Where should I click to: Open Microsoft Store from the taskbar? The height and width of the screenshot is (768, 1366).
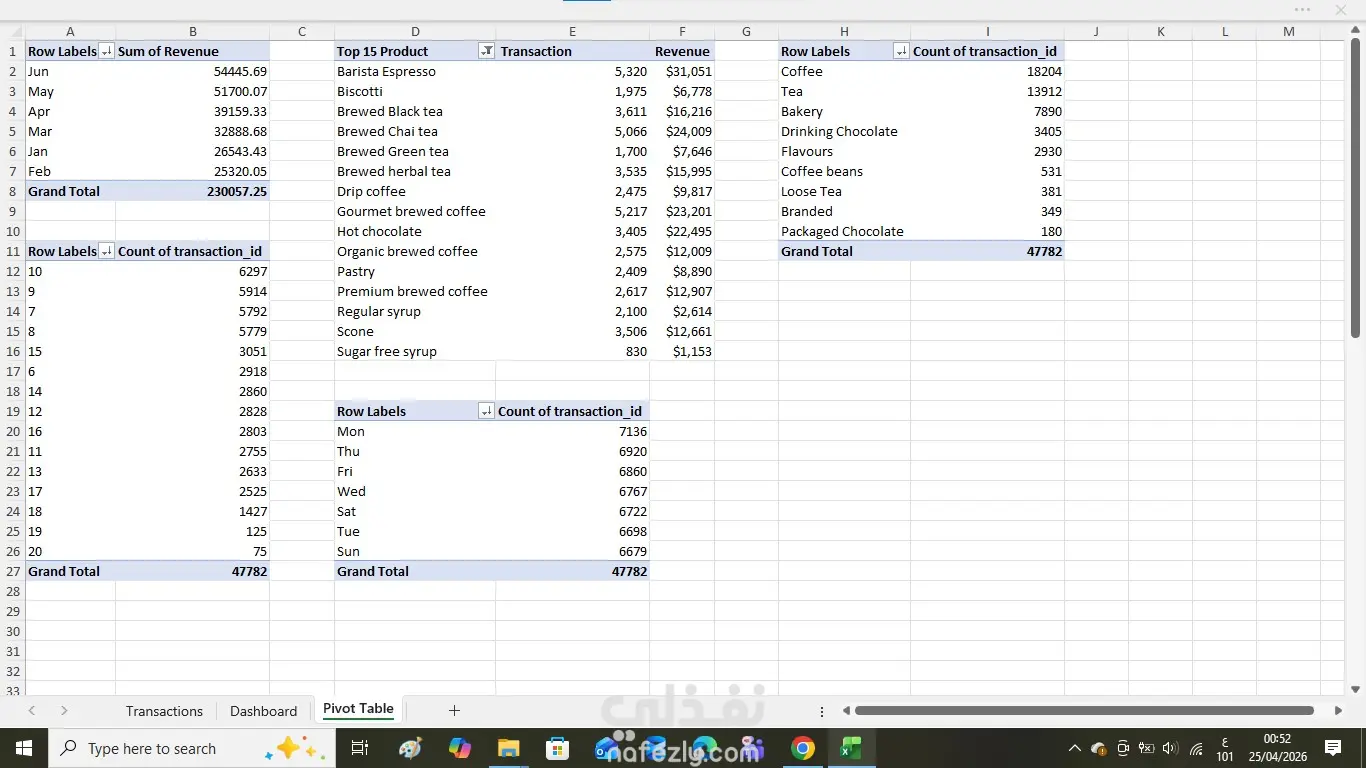(x=557, y=748)
